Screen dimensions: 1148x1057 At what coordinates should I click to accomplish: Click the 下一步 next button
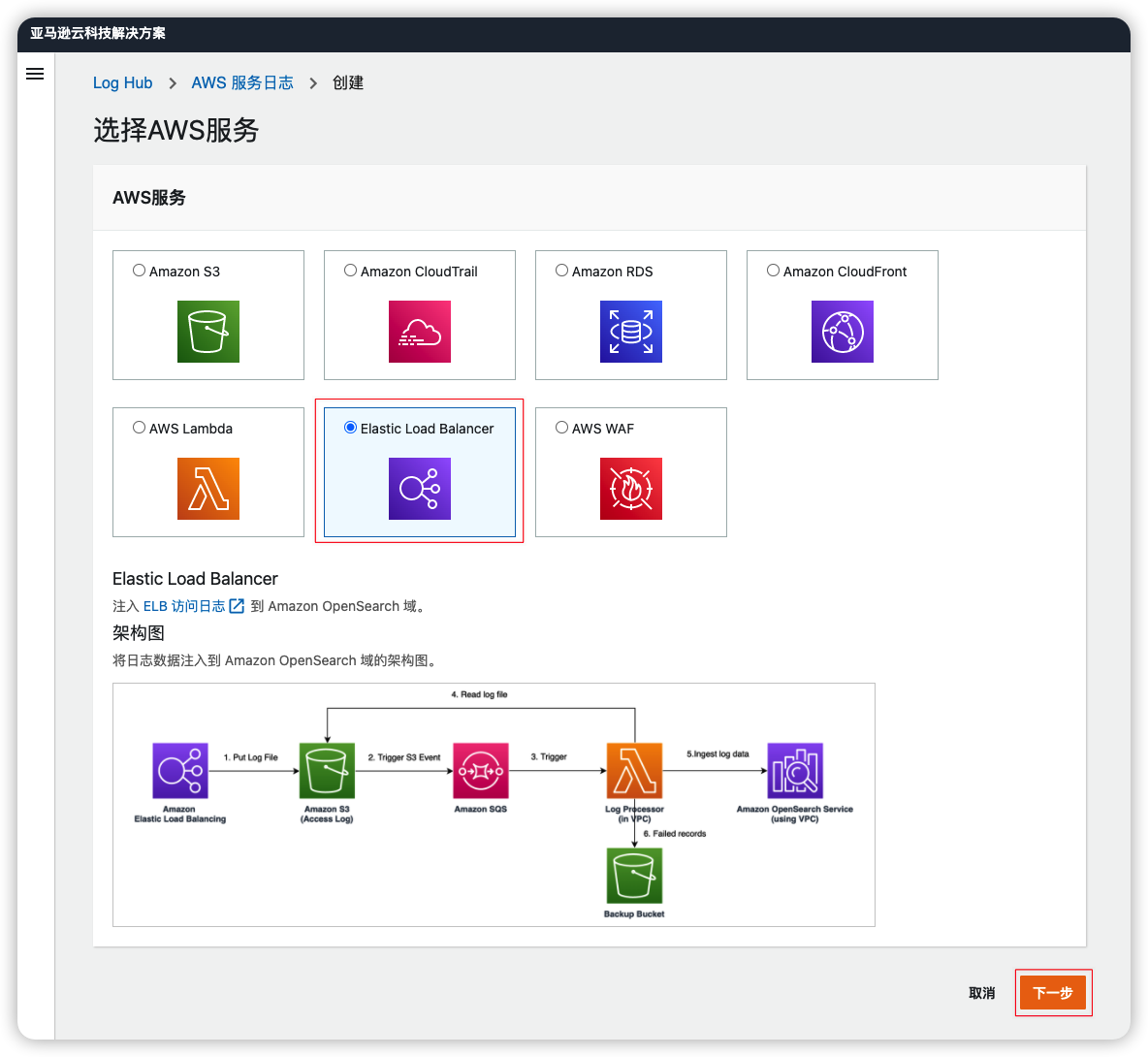(x=1053, y=993)
